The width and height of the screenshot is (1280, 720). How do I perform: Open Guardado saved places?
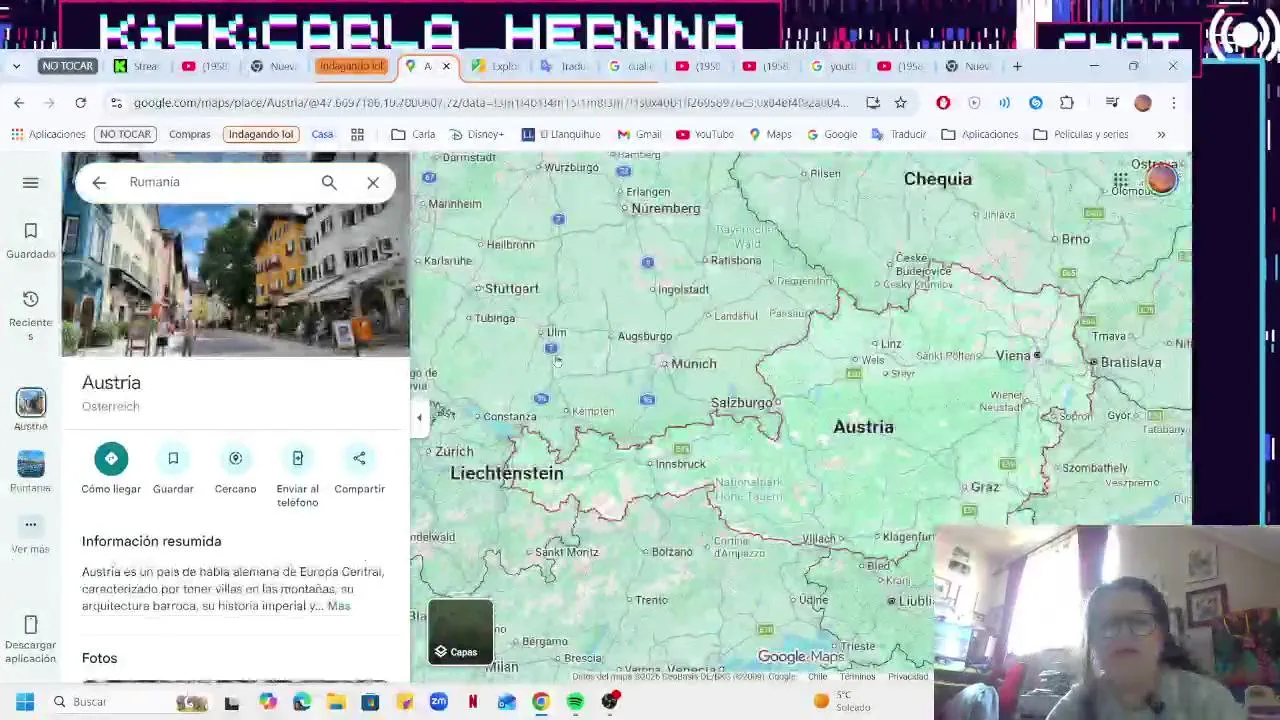pos(30,240)
